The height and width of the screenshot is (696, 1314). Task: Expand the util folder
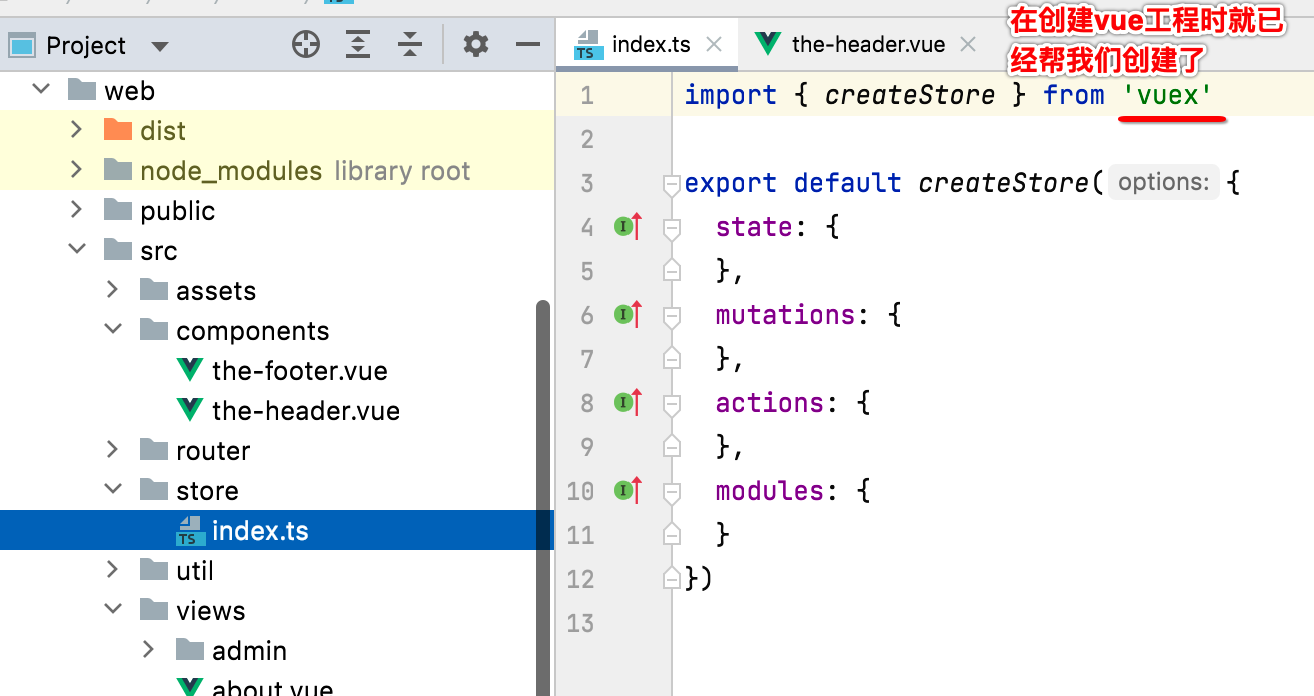[x=112, y=570]
